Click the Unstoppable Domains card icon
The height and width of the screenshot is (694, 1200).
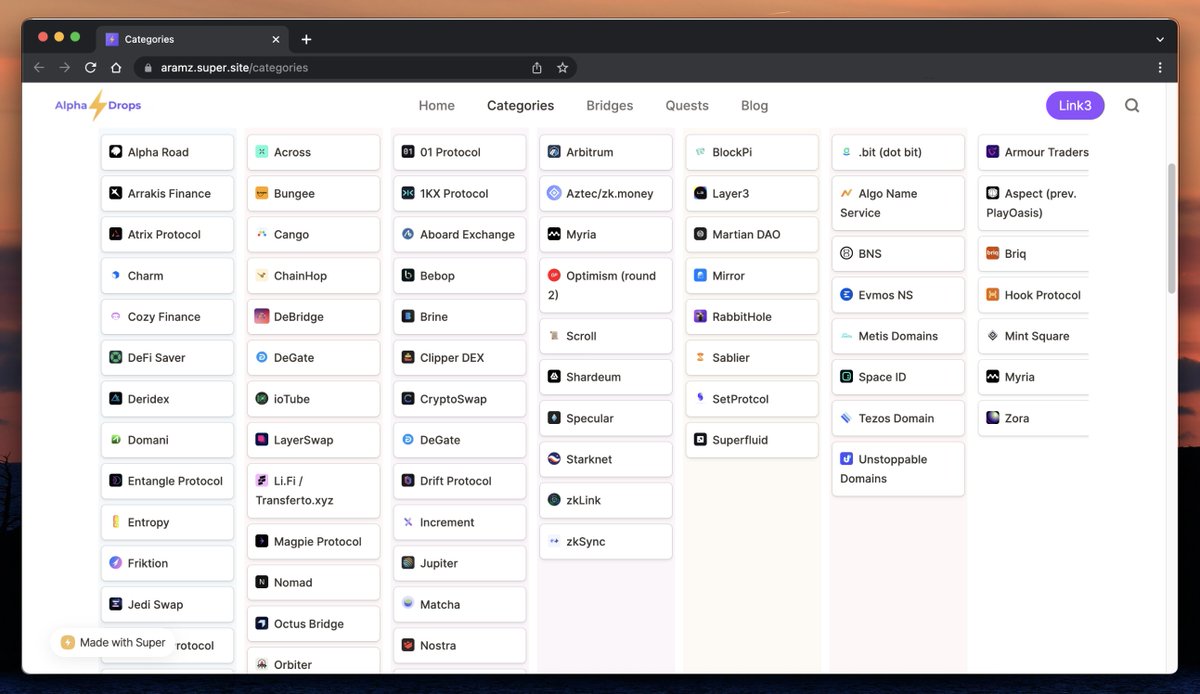pyautogui.click(x=846, y=459)
